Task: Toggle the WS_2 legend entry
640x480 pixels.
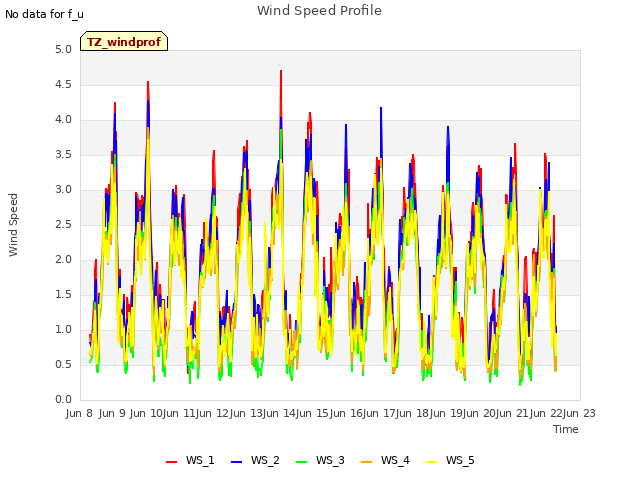Action: point(255,460)
